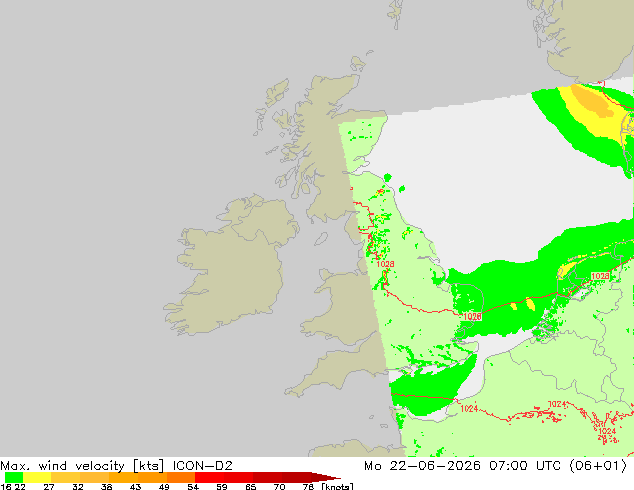This screenshot has width=634, height=490.
Task: Click the forecast run text "(06+01)"
Action: (x=598, y=466)
